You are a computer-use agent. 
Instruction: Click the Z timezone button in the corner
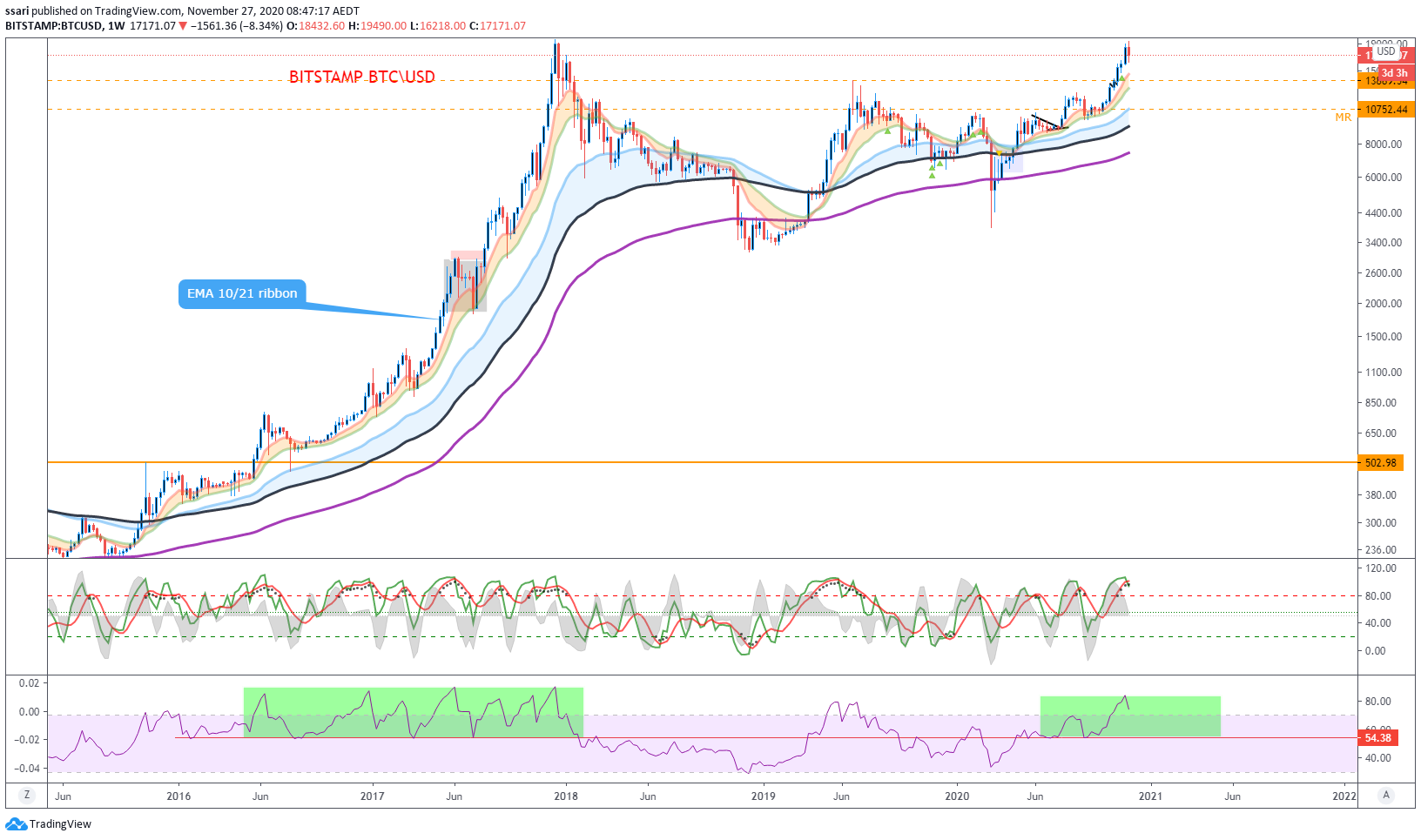[x=27, y=795]
